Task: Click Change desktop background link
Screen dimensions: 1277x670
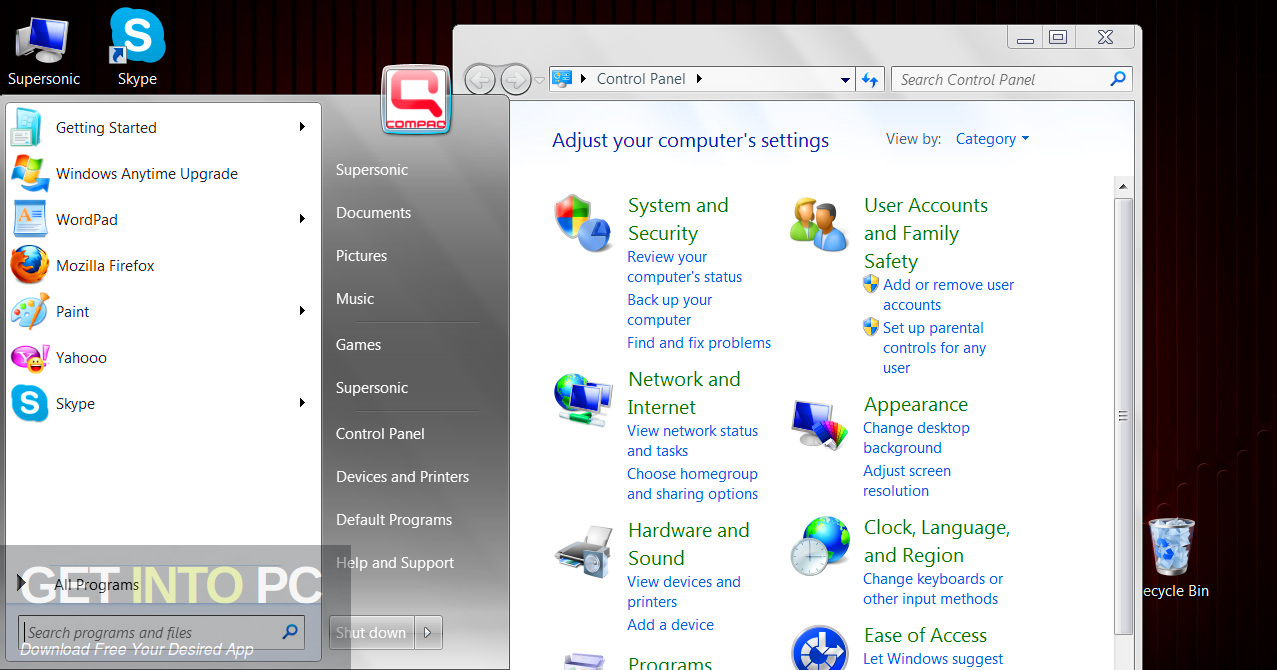Action: coord(916,438)
